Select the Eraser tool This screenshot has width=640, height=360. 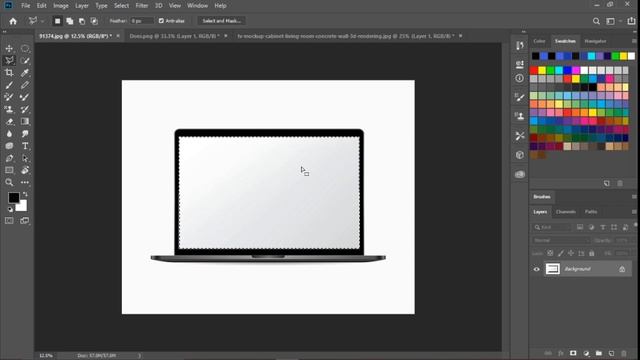[x=9, y=122]
